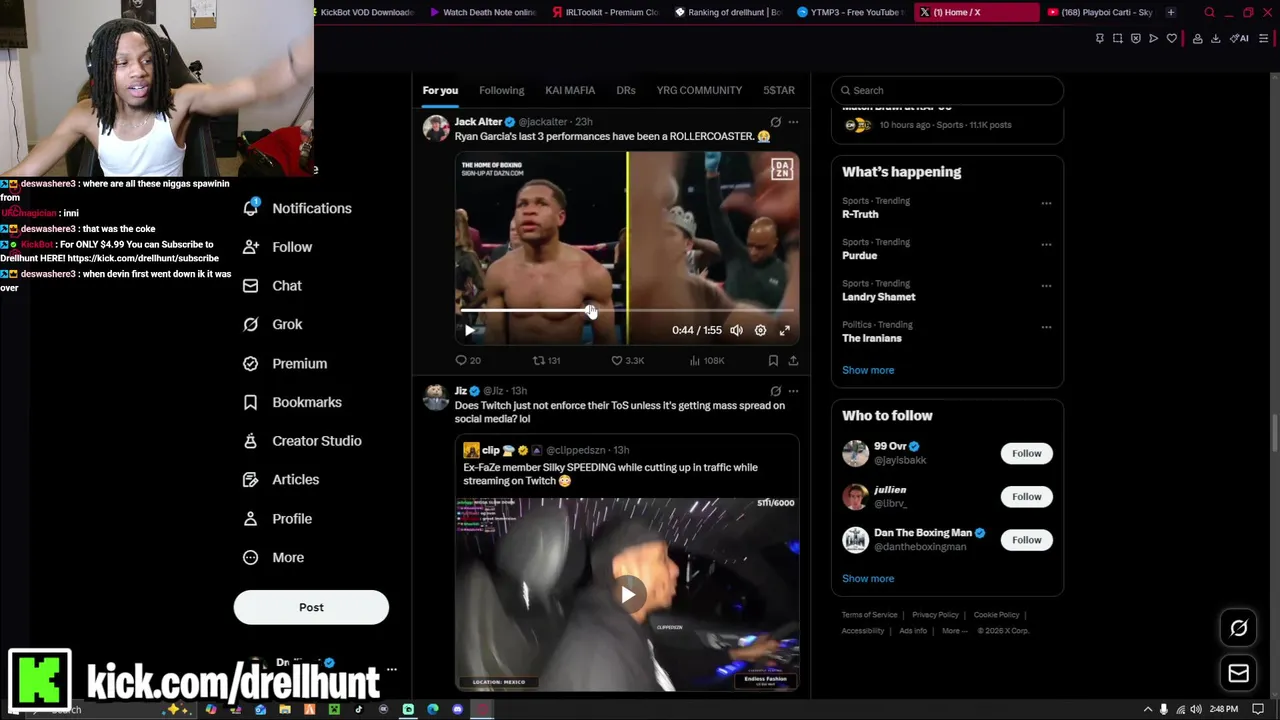
Task: Play the Ryan Garcia video
Action: (470, 330)
